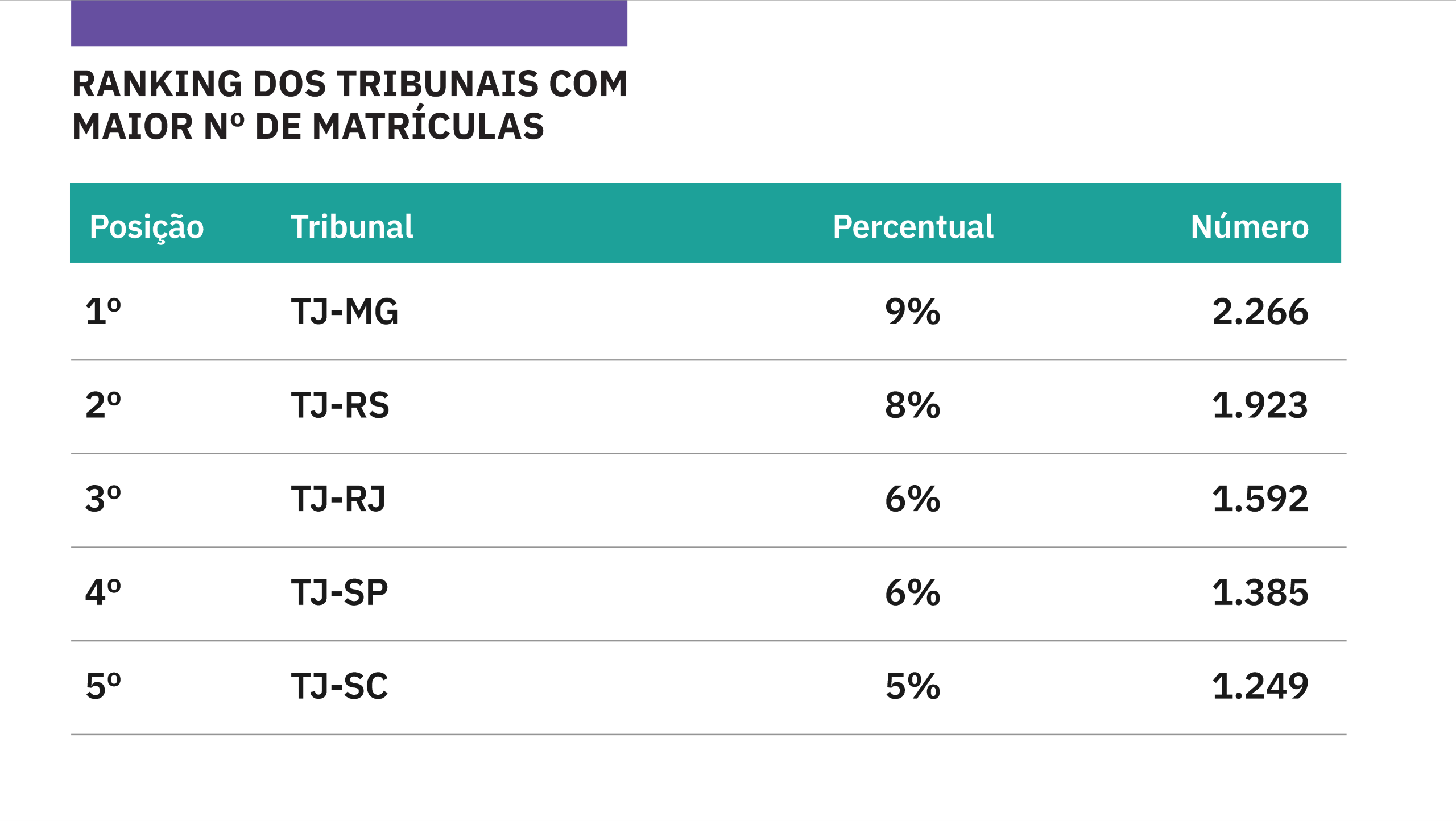This screenshot has height=821, width=1456.
Task: Select the TJ-RJ tribunal cell
Action: 338,499
